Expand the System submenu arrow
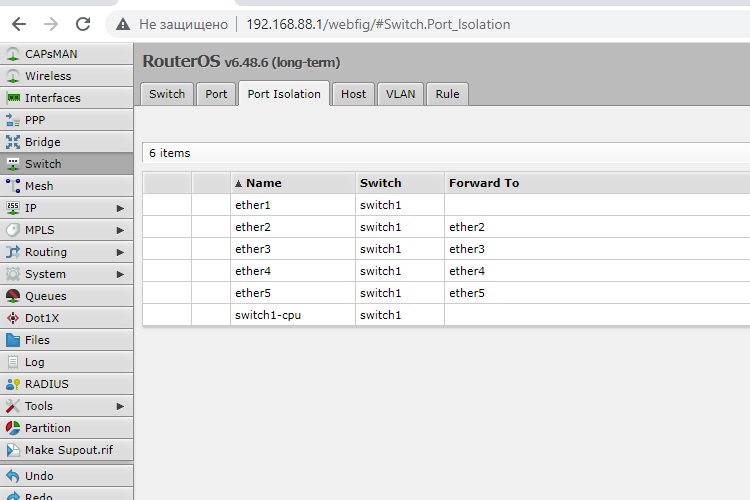Viewport: 750px width, 500px height. 120,274
